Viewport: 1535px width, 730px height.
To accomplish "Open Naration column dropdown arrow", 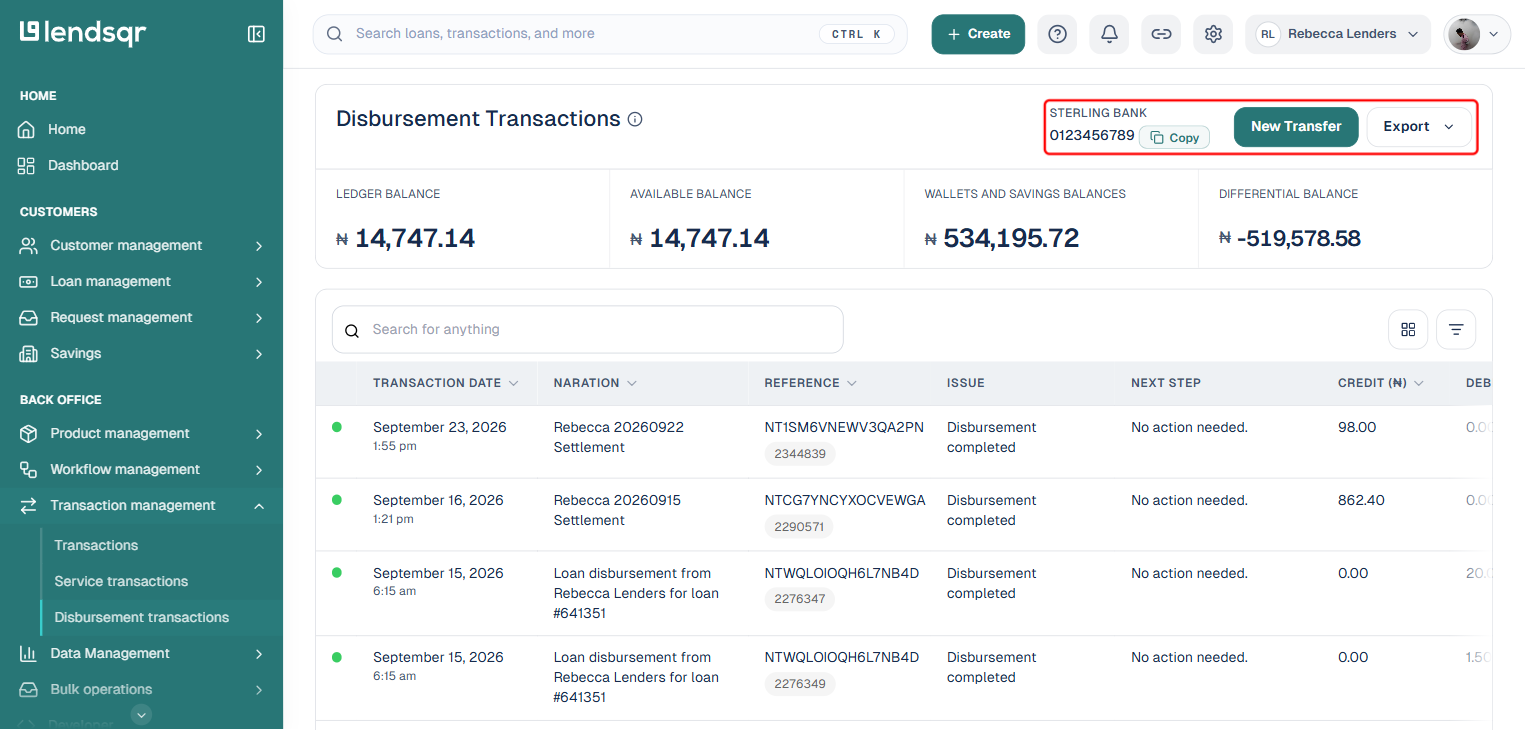I will tap(632, 383).
